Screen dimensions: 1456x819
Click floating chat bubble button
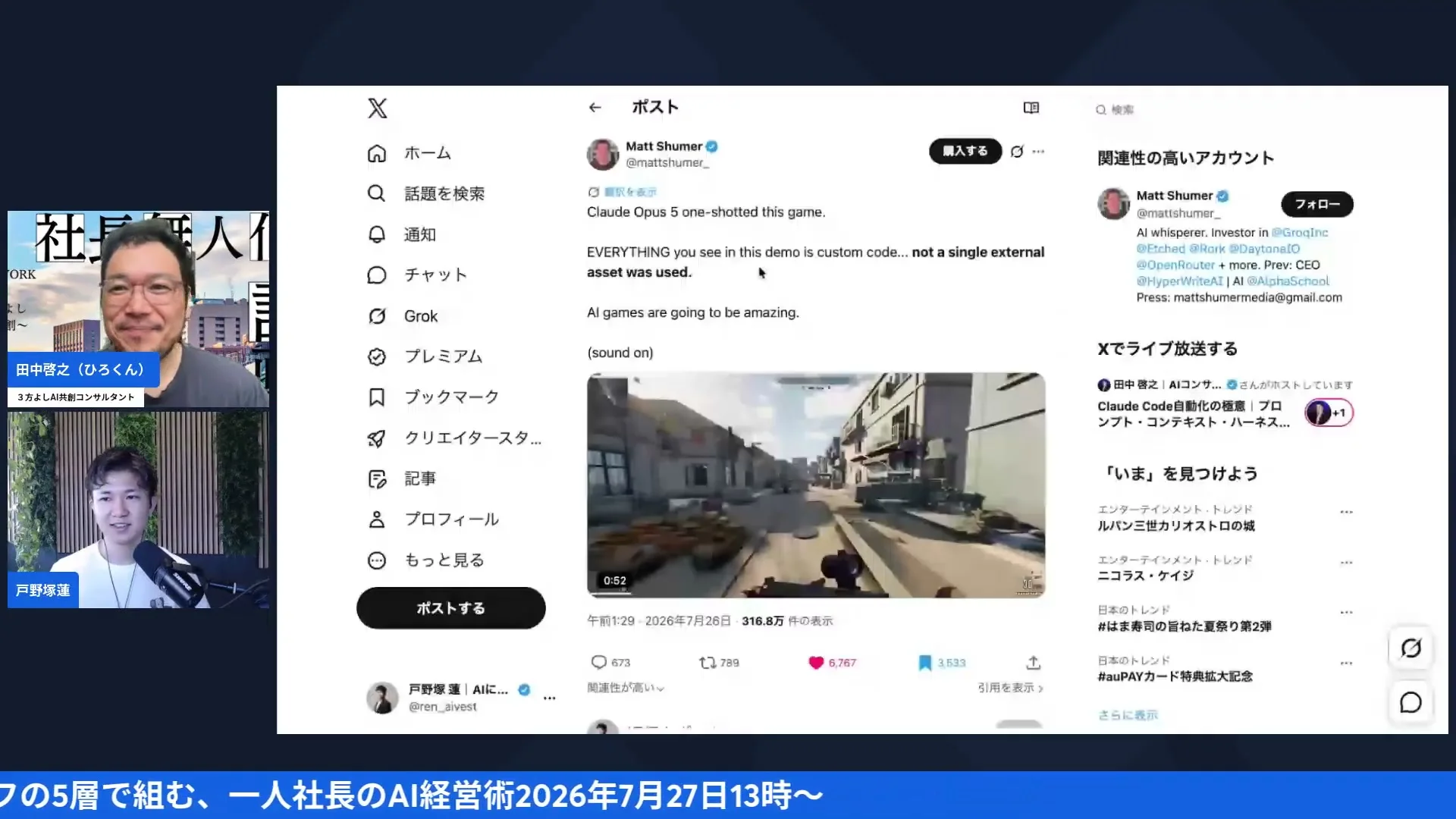[1410, 703]
